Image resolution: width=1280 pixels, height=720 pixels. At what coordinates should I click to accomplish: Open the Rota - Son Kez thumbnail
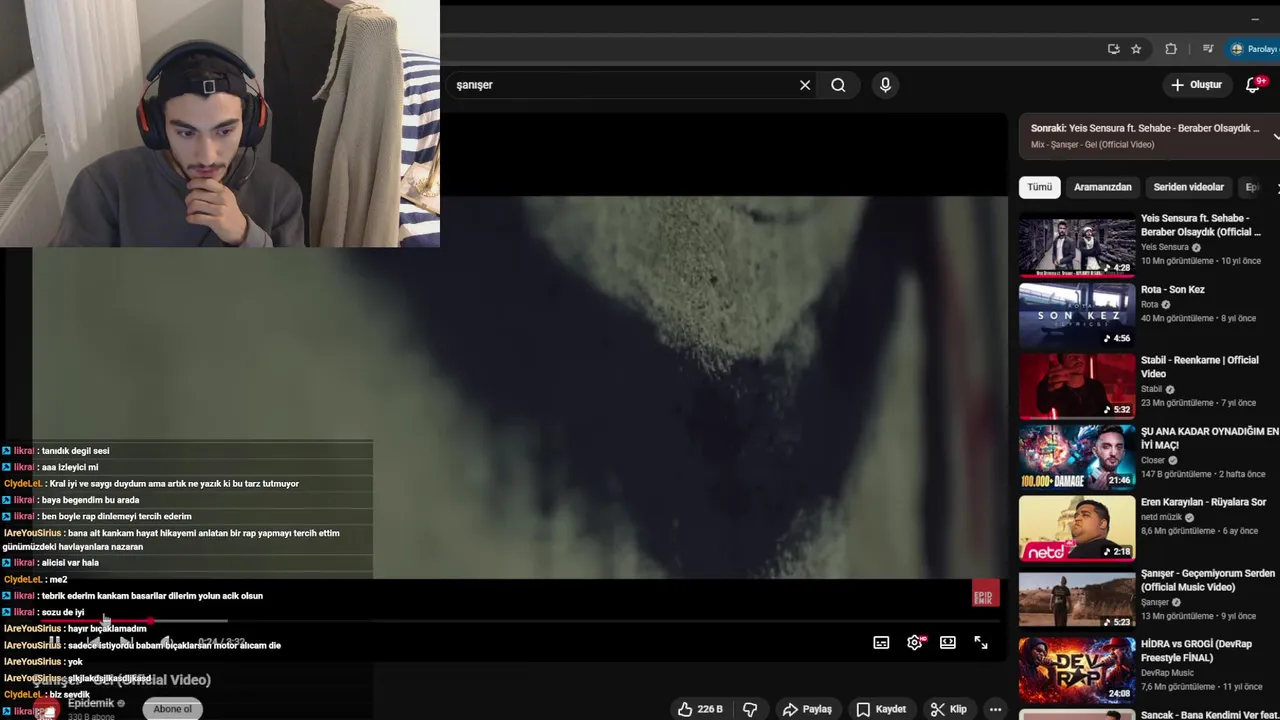coord(1077,315)
